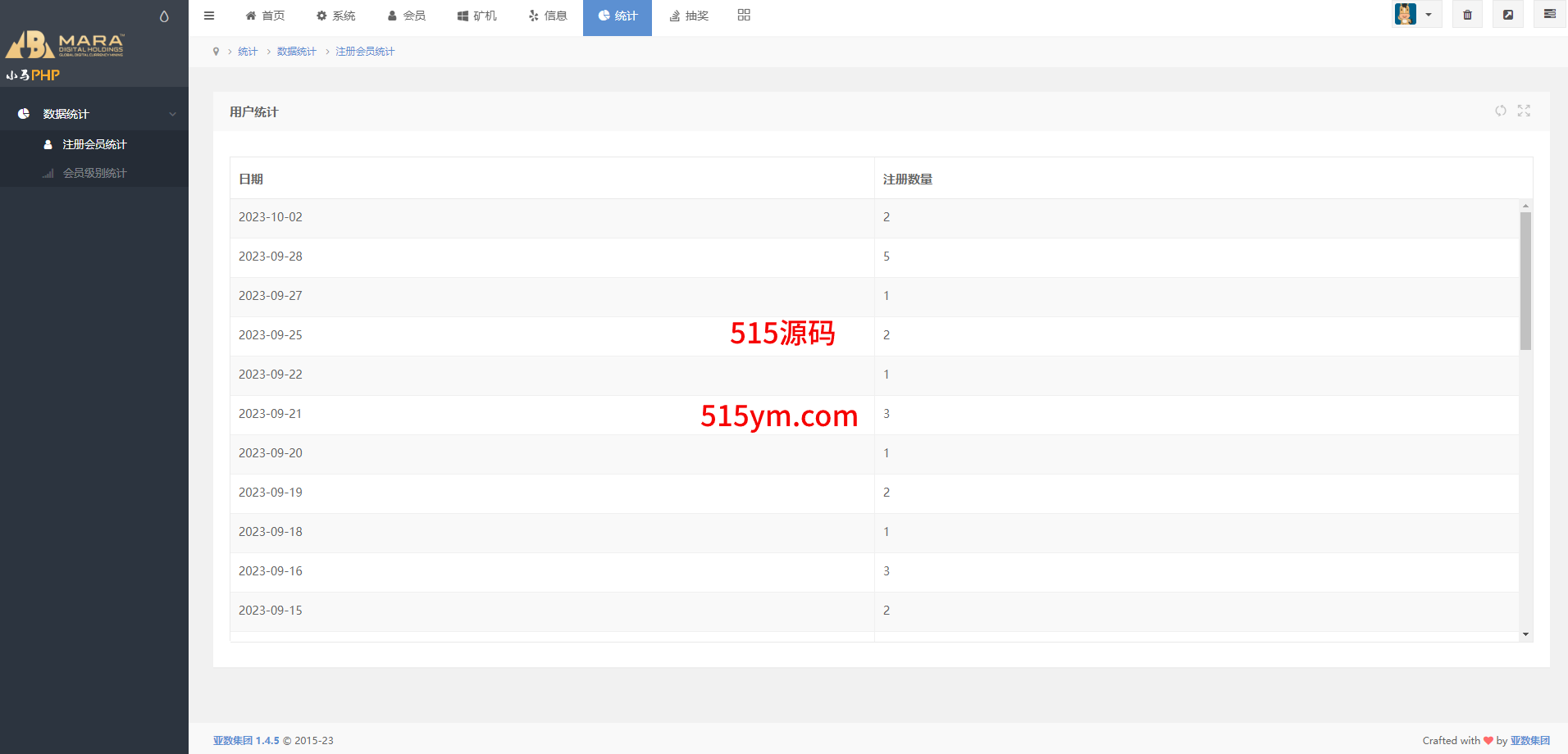Open the user avatar dropdown
The height and width of the screenshot is (754, 1568).
click(1415, 15)
